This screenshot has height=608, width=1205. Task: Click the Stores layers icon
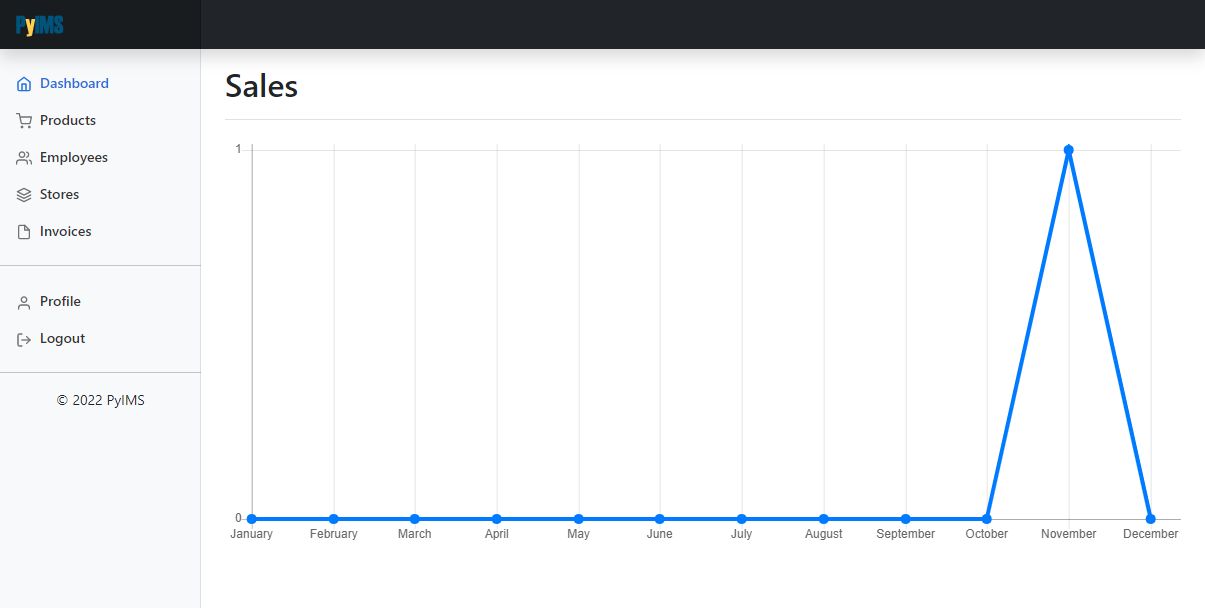pyautogui.click(x=24, y=195)
